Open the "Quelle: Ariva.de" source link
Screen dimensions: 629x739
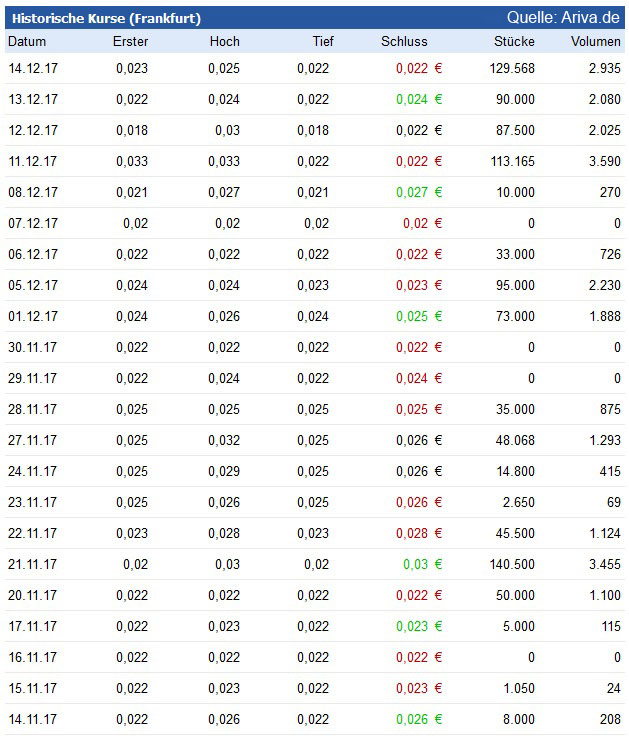pyautogui.click(x=563, y=17)
